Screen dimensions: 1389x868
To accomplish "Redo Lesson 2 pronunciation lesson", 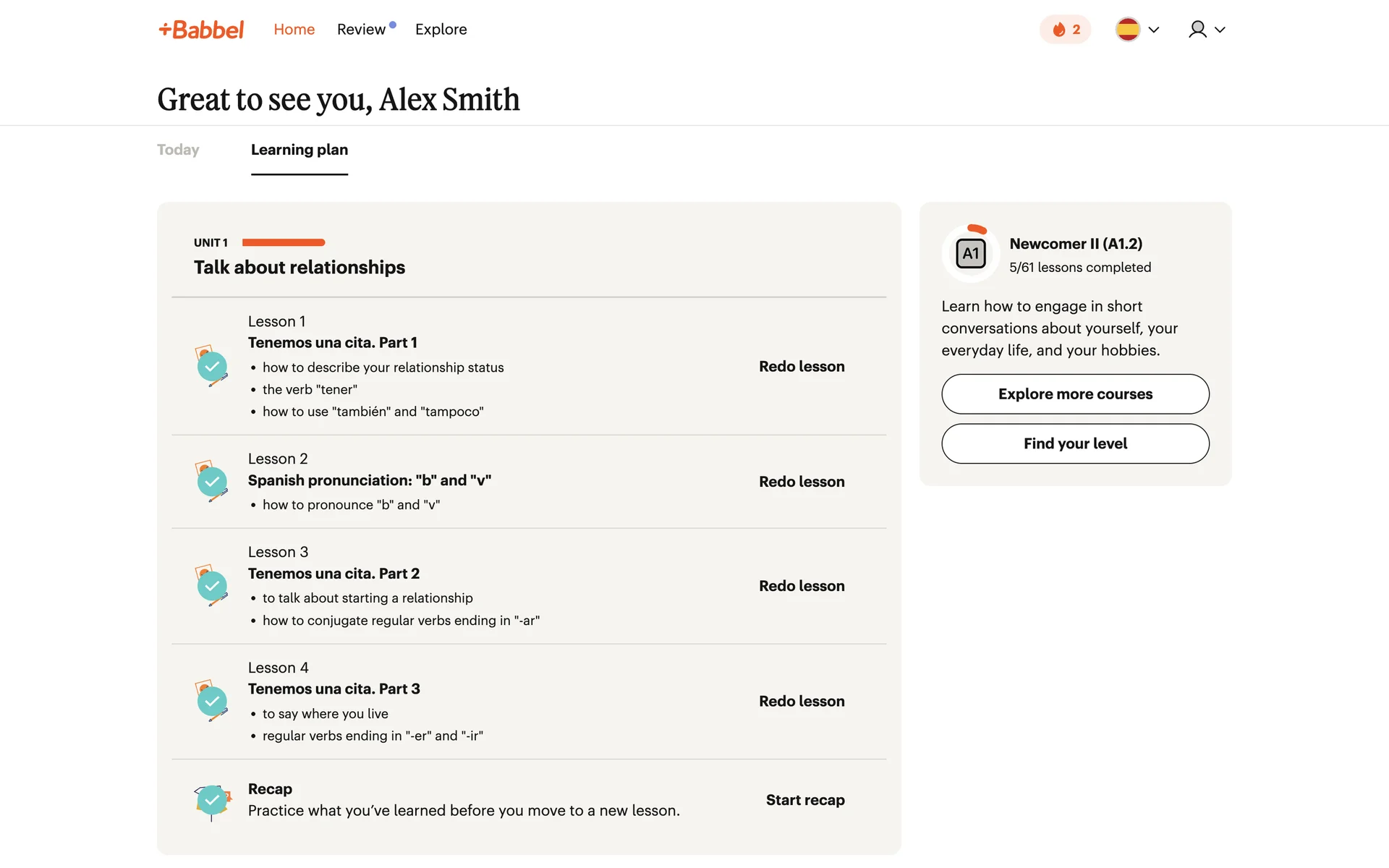I will click(x=801, y=482).
